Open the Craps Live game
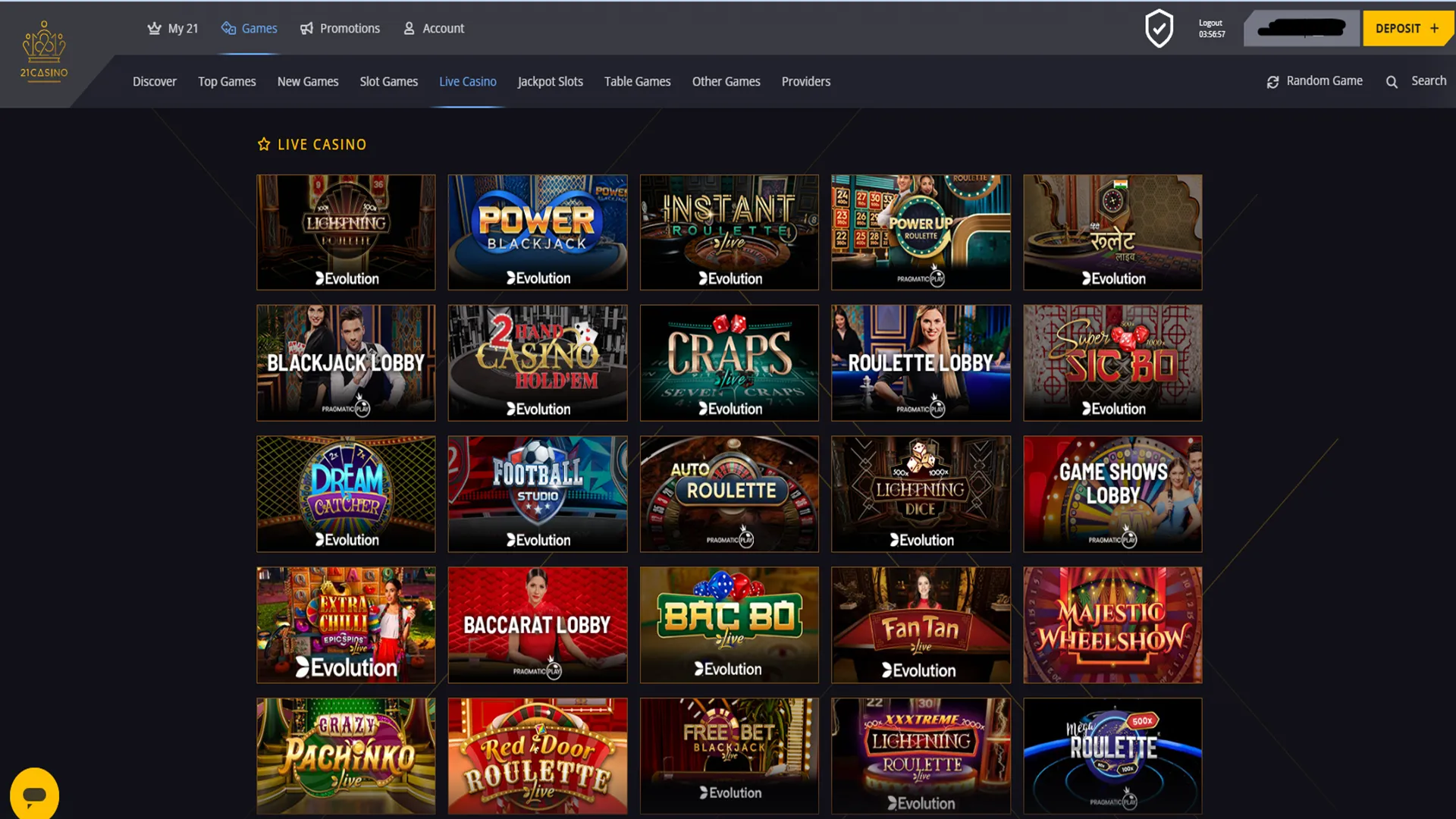This screenshot has height=819, width=1456. click(x=730, y=362)
